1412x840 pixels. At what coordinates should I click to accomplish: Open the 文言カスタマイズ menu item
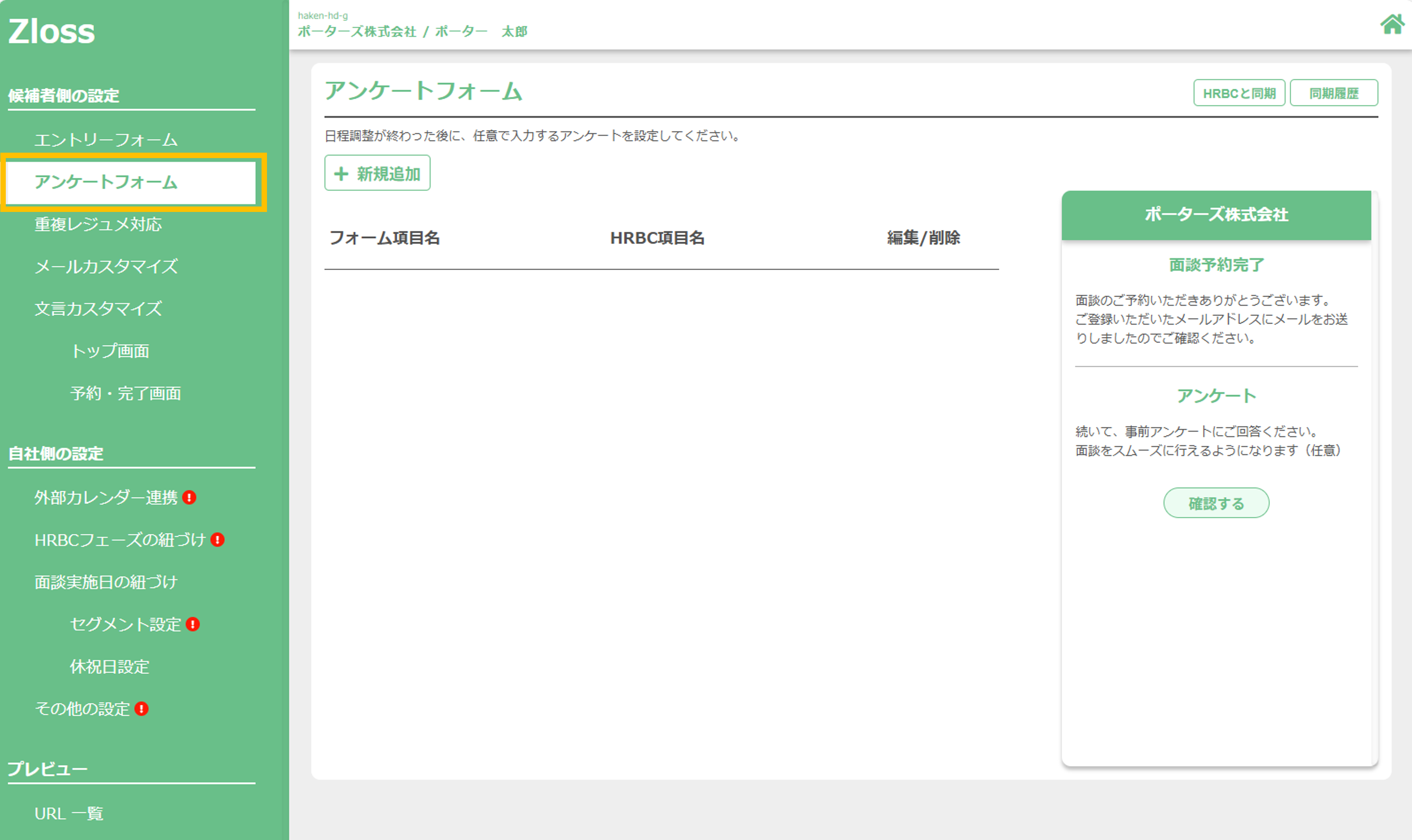pyautogui.click(x=98, y=309)
